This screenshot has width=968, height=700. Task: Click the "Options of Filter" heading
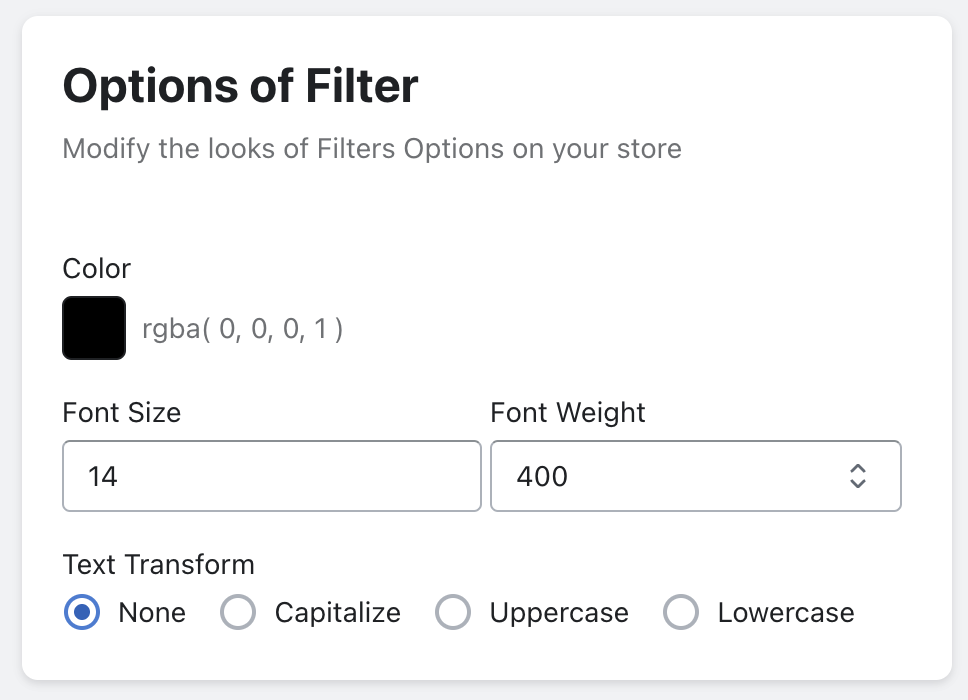(x=240, y=87)
